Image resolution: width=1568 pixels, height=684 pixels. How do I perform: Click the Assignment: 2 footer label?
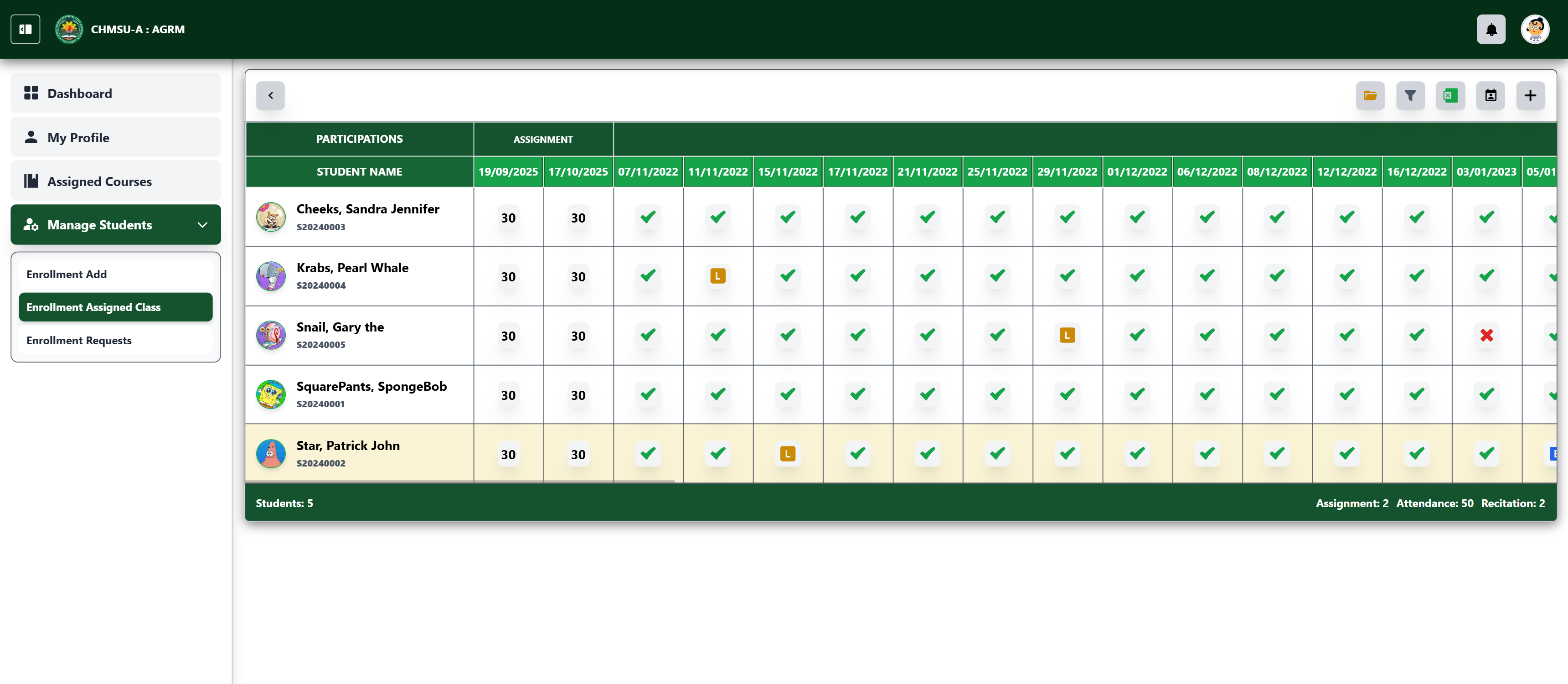click(x=1352, y=503)
